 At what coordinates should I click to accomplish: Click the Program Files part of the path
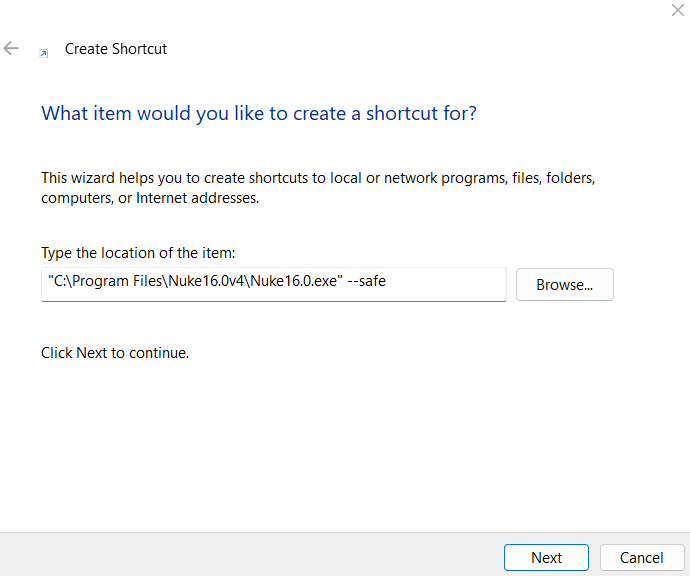click(x=117, y=283)
